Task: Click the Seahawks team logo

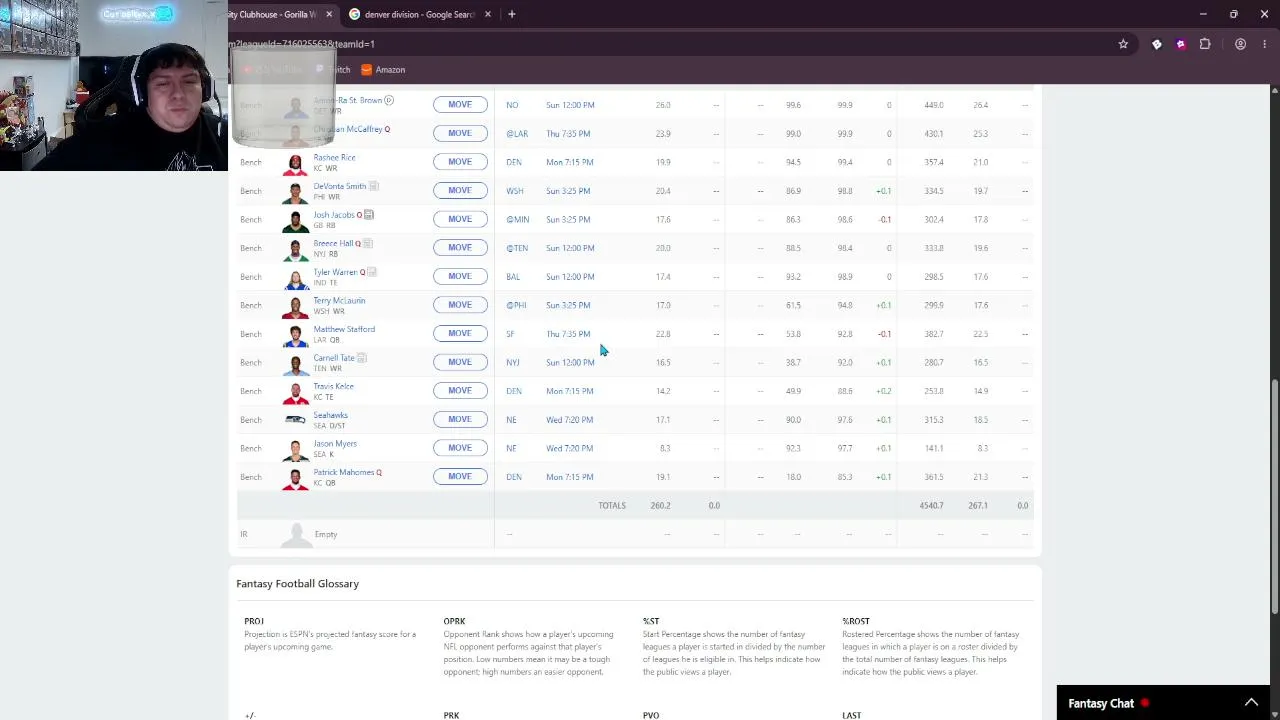Action: pos(295,420)
